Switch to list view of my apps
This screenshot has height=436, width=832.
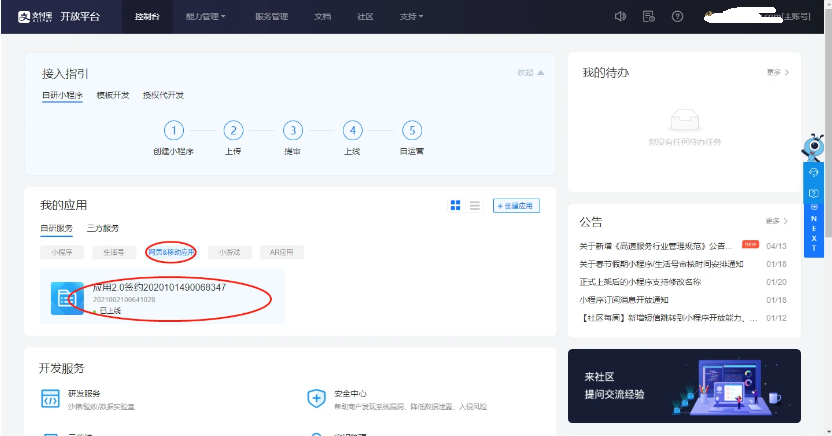[x=475, y=205]
